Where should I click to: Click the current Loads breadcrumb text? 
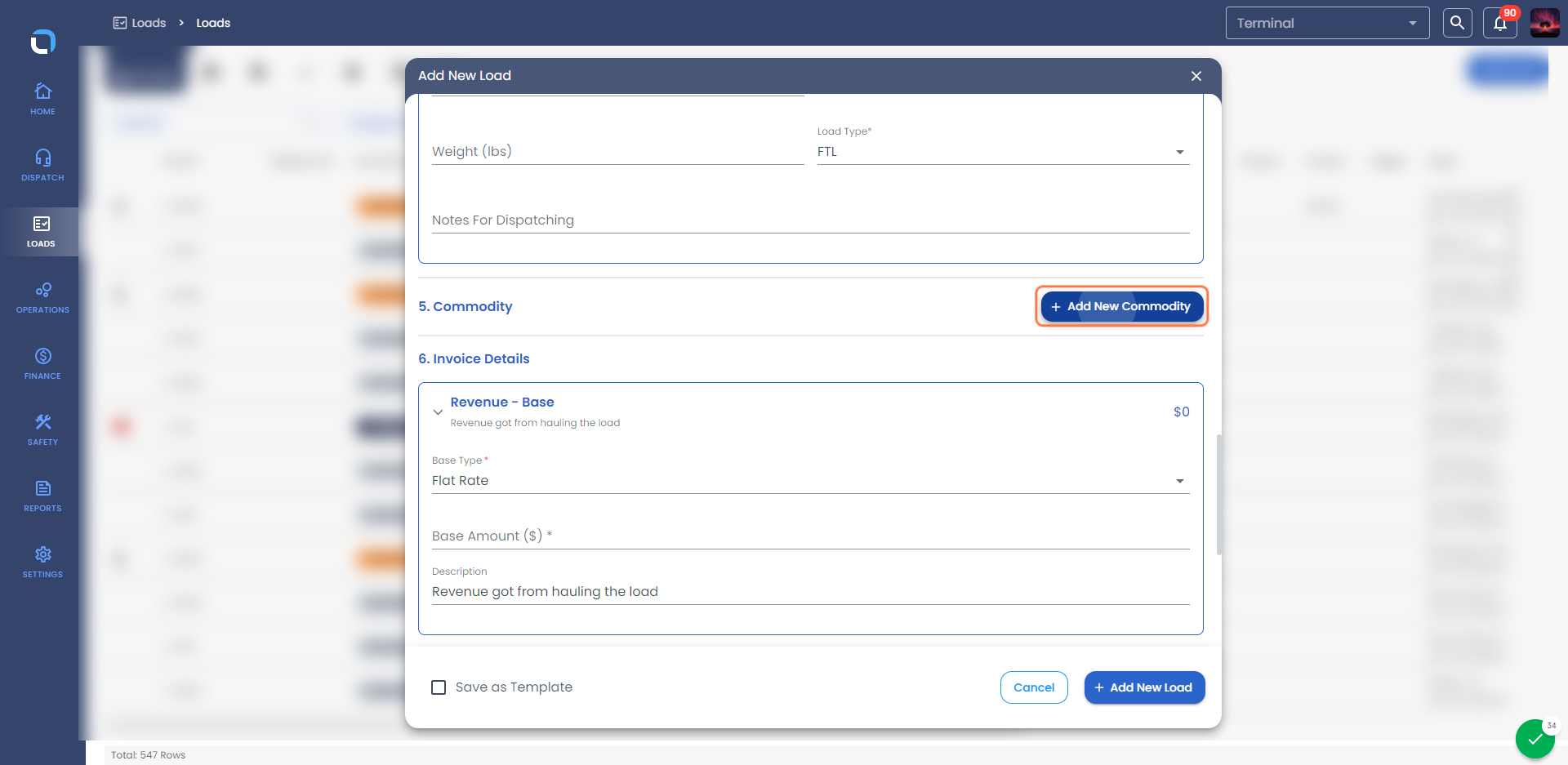tap(213, 23)
